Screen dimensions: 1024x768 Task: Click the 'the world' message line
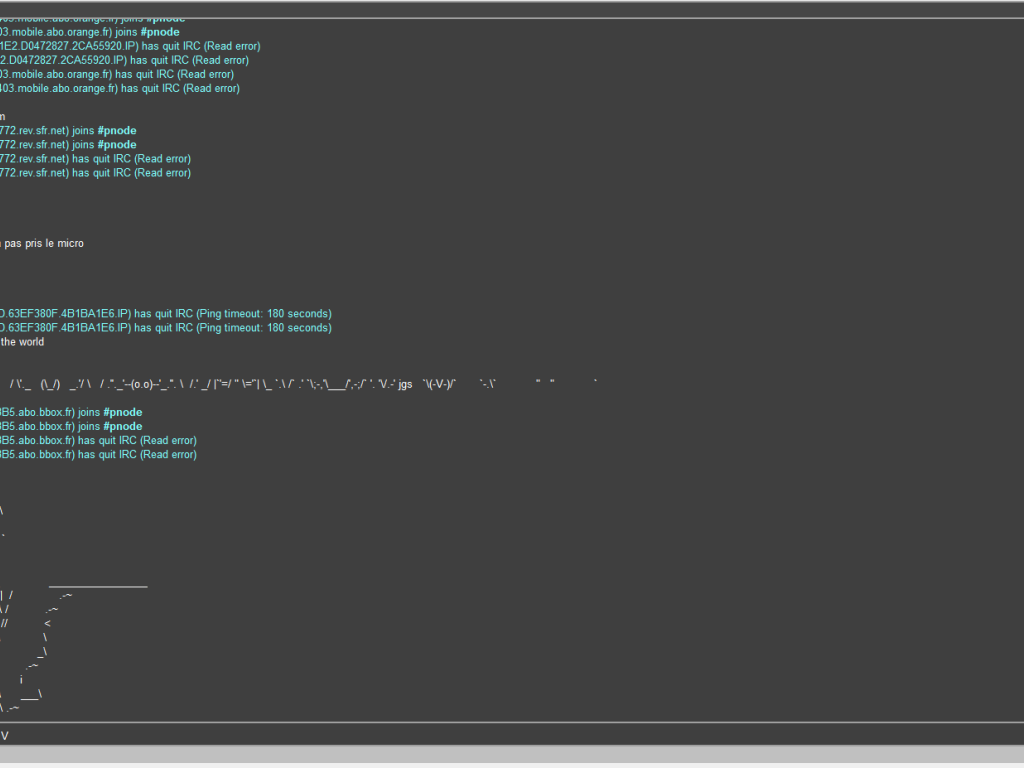click(x=24, y=342)
